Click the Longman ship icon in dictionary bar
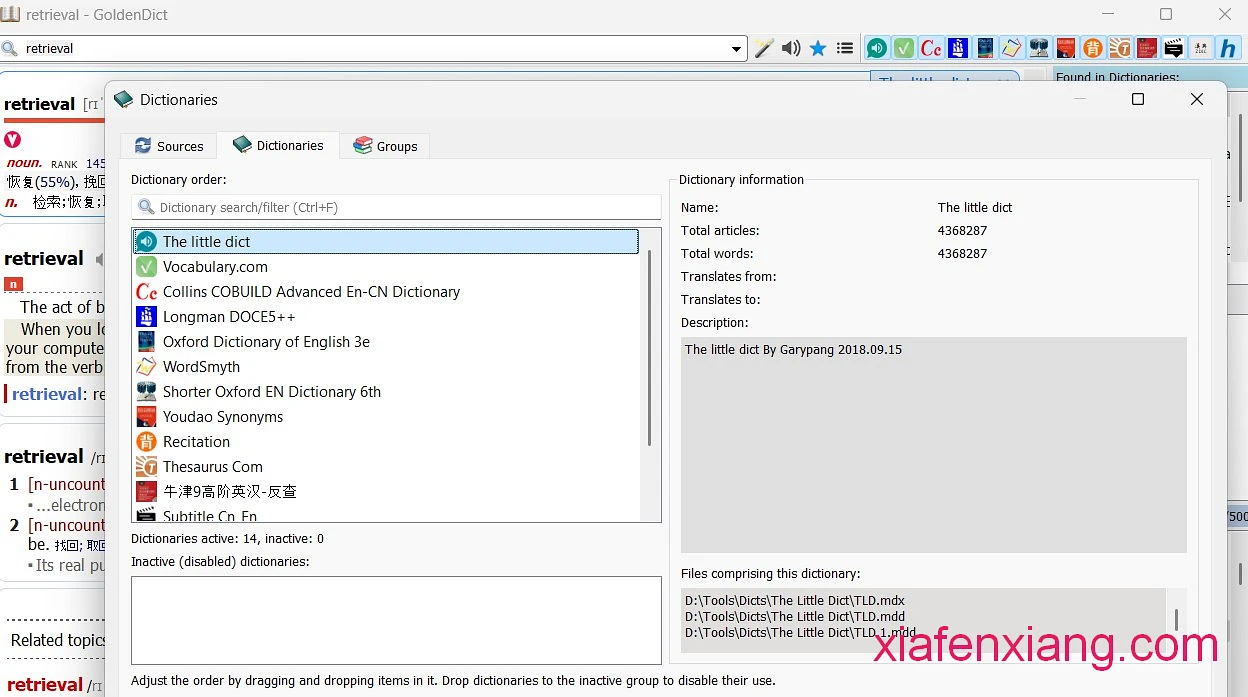This screenshot has width=1248, height=697. (x=958, y=48)
